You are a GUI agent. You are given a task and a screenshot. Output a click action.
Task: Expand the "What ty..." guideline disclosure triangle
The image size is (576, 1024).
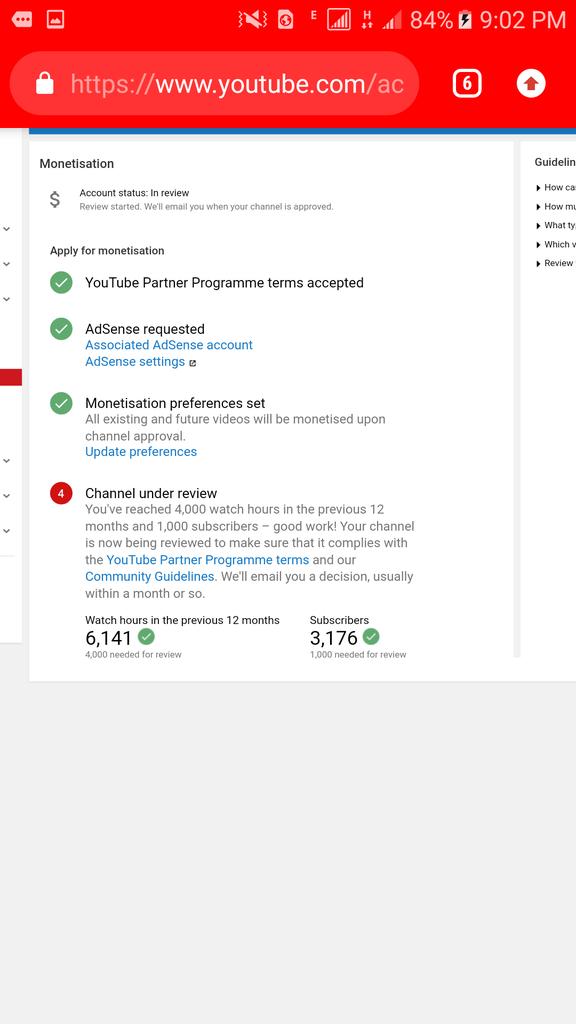coord(538,226)
